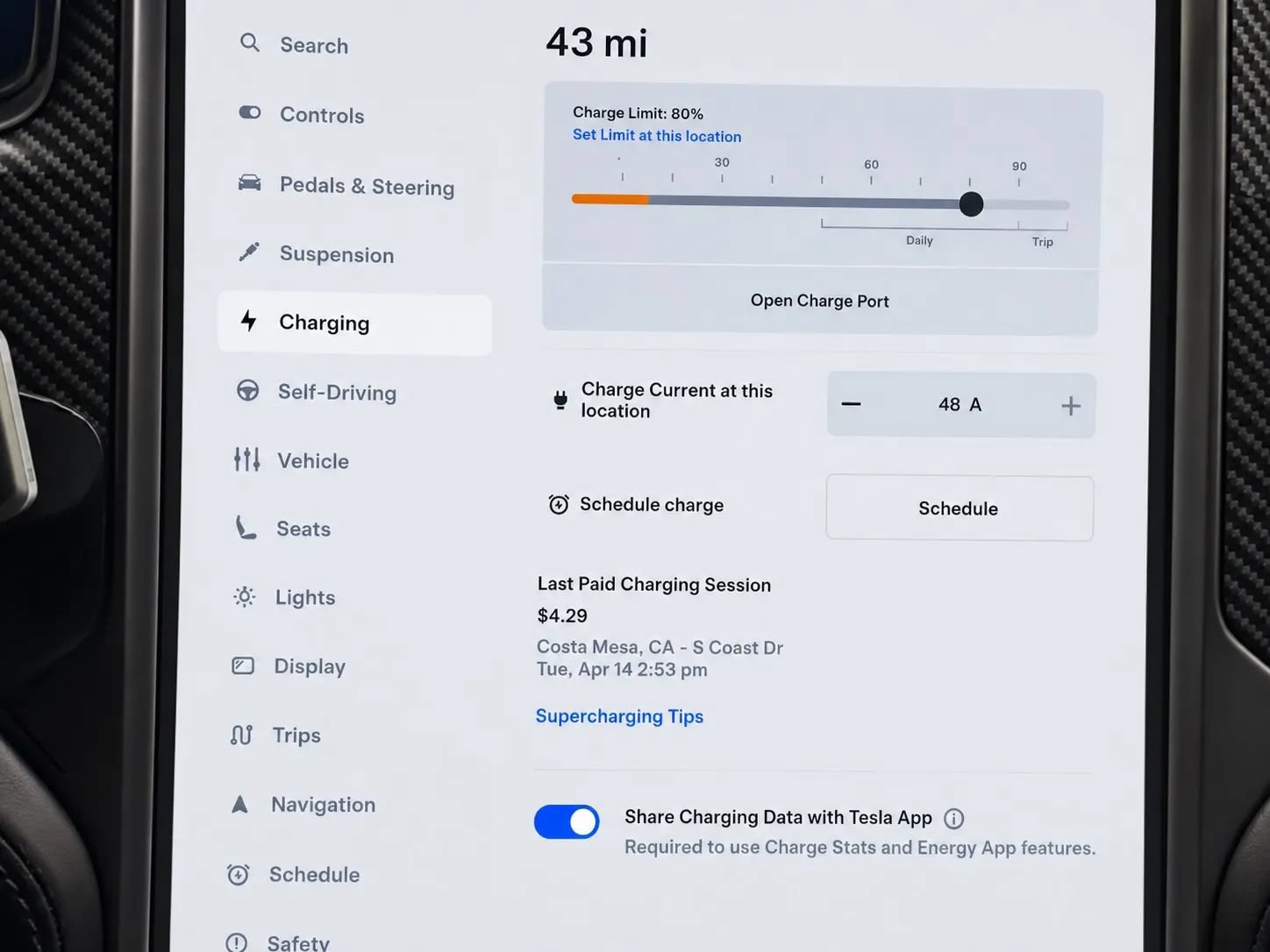This screenshot has height=952, width=1270.
Task: Decrease charge current with minus button
Action: (x=851, y=404)
